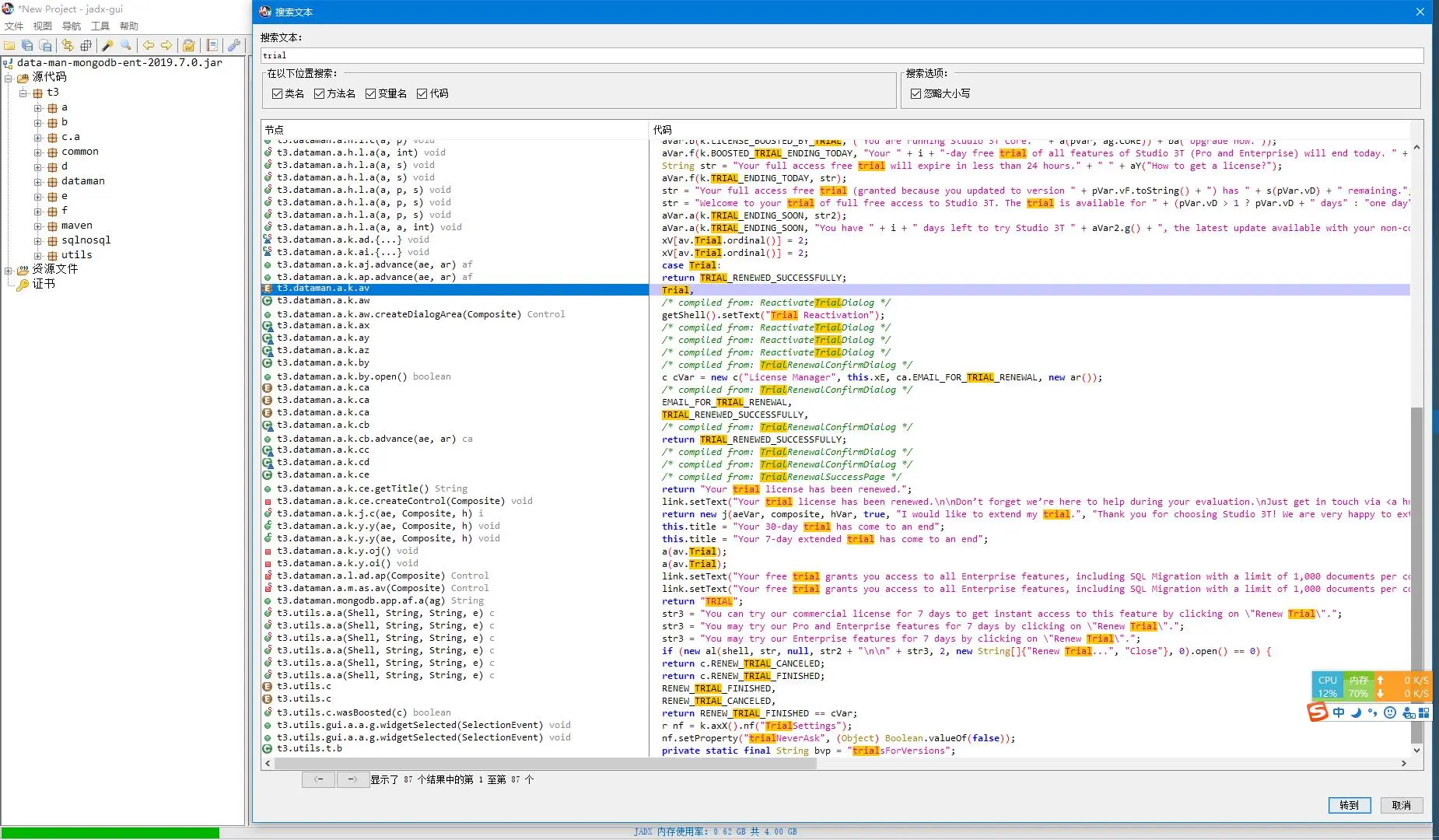
Task: Click the 代码 column header
Action: (1030, 130)
